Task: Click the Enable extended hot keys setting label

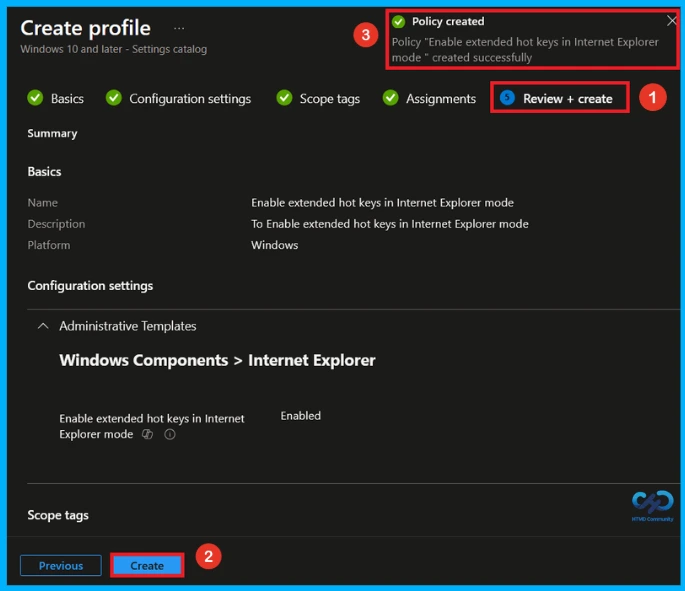Action: 152,426
